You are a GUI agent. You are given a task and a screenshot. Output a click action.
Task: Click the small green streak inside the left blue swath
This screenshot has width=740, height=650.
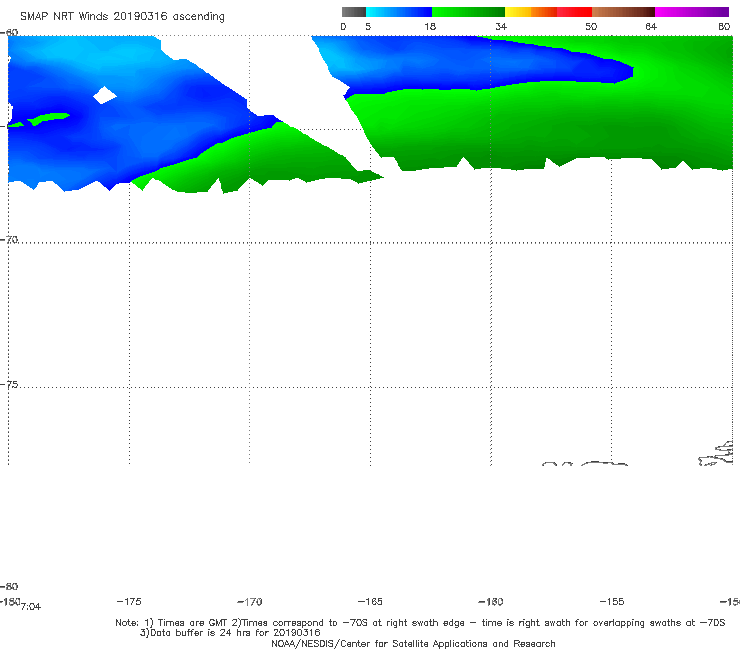pos(49,118)
